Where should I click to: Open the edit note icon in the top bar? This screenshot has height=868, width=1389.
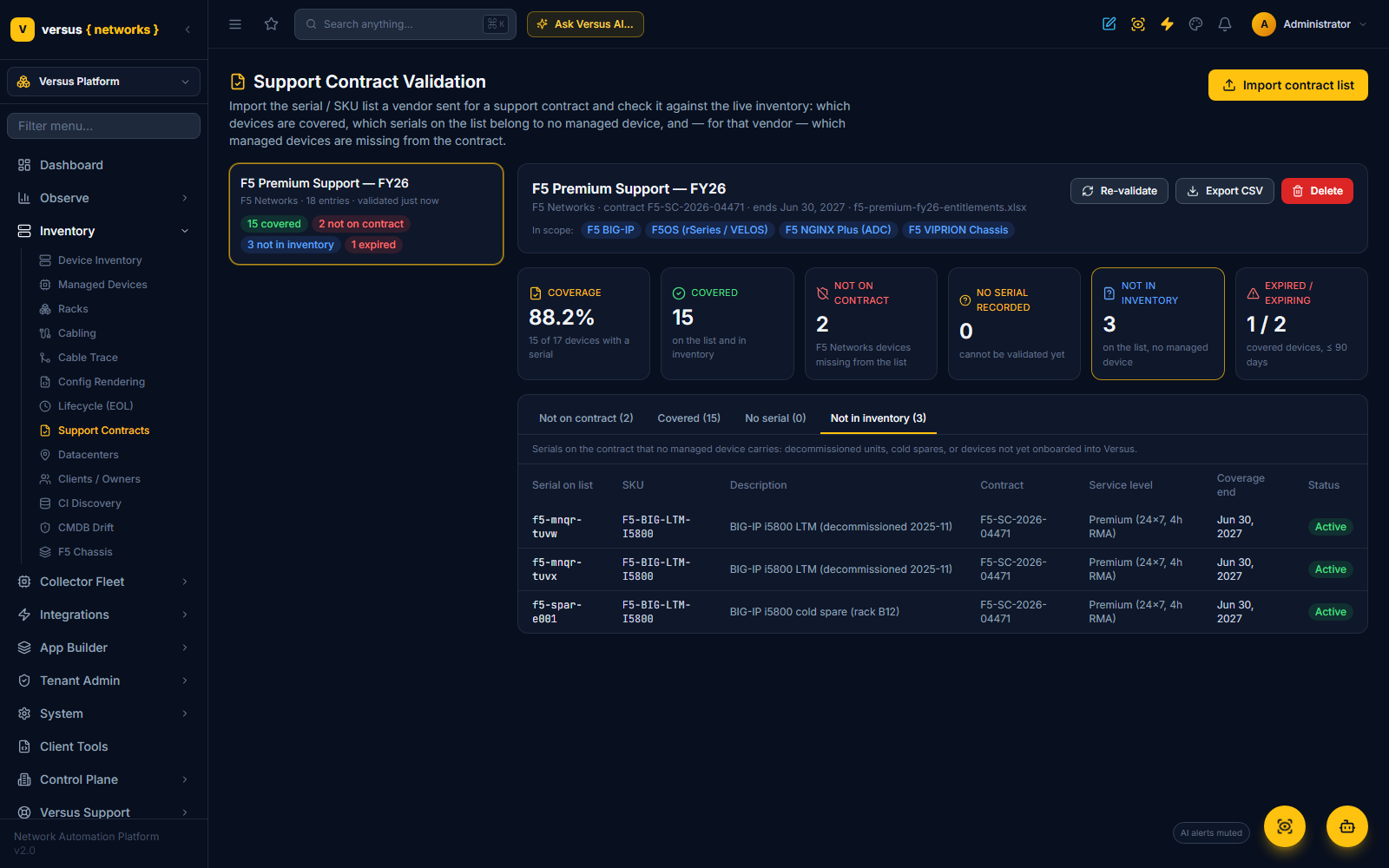(1109, 24)
